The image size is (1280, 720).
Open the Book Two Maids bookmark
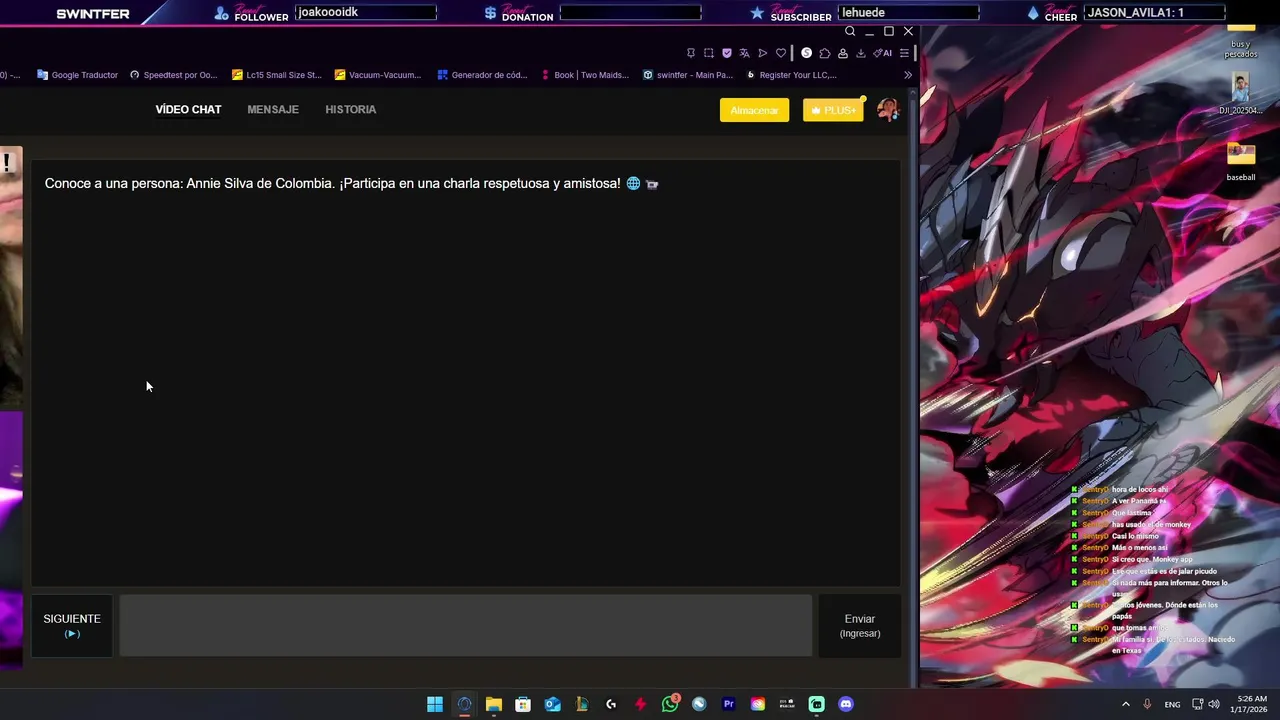pos(585,75)
